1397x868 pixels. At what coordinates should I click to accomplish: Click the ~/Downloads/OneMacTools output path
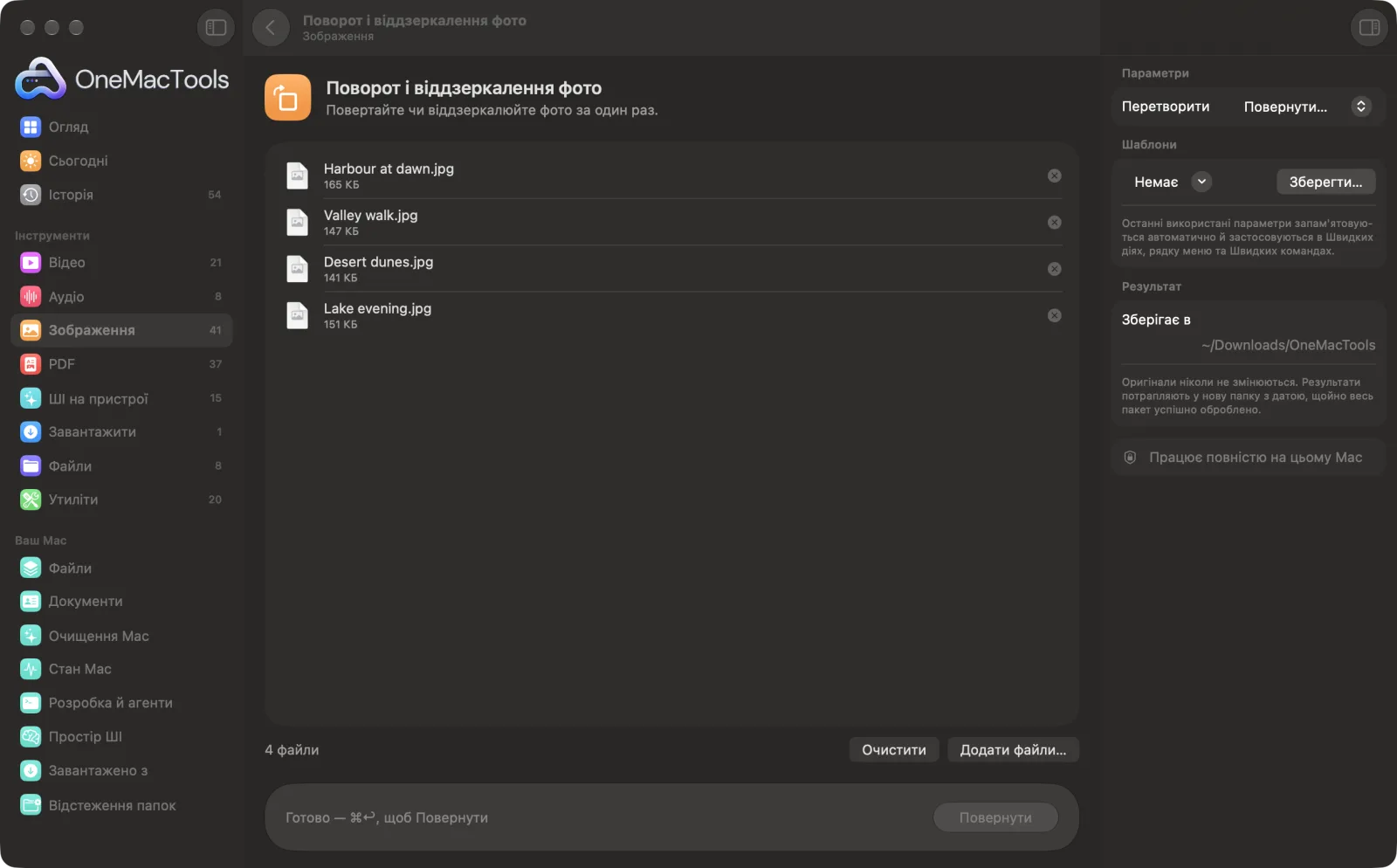(x=1288, y=345)
